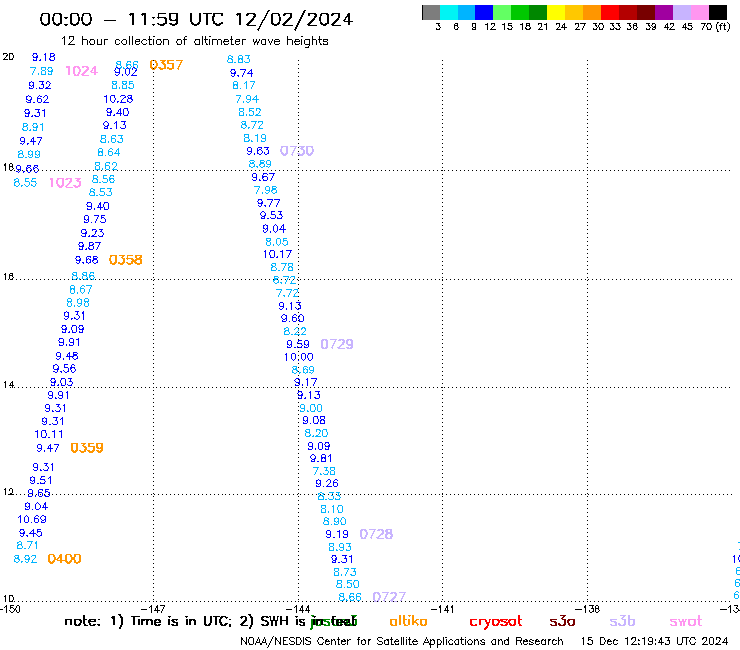Click the orange time label 0359

click(87, 447)
